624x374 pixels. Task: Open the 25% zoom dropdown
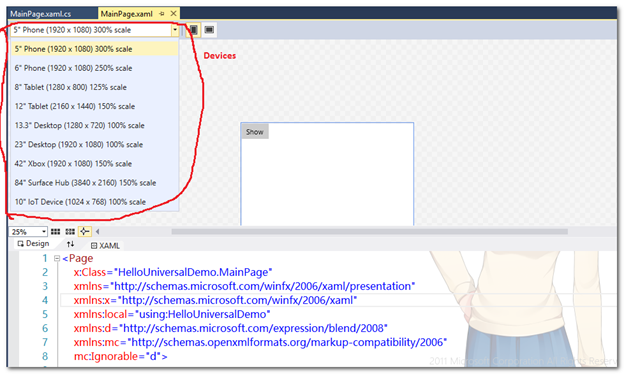click(43, 232)
